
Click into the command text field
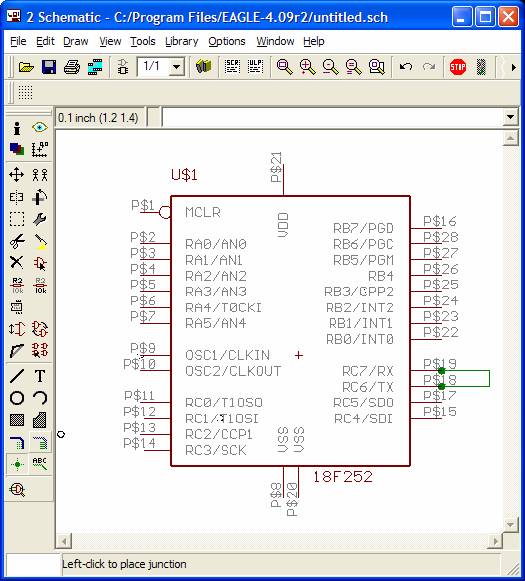tap(332, 117)
